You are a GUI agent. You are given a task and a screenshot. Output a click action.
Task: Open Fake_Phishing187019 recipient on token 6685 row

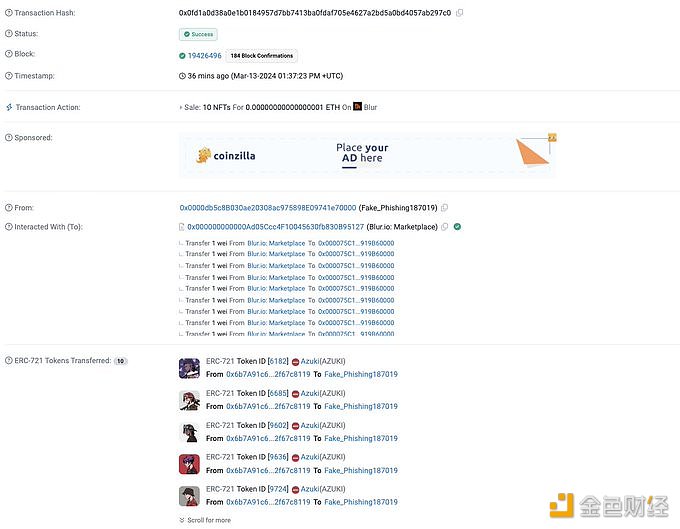[361, 406]
